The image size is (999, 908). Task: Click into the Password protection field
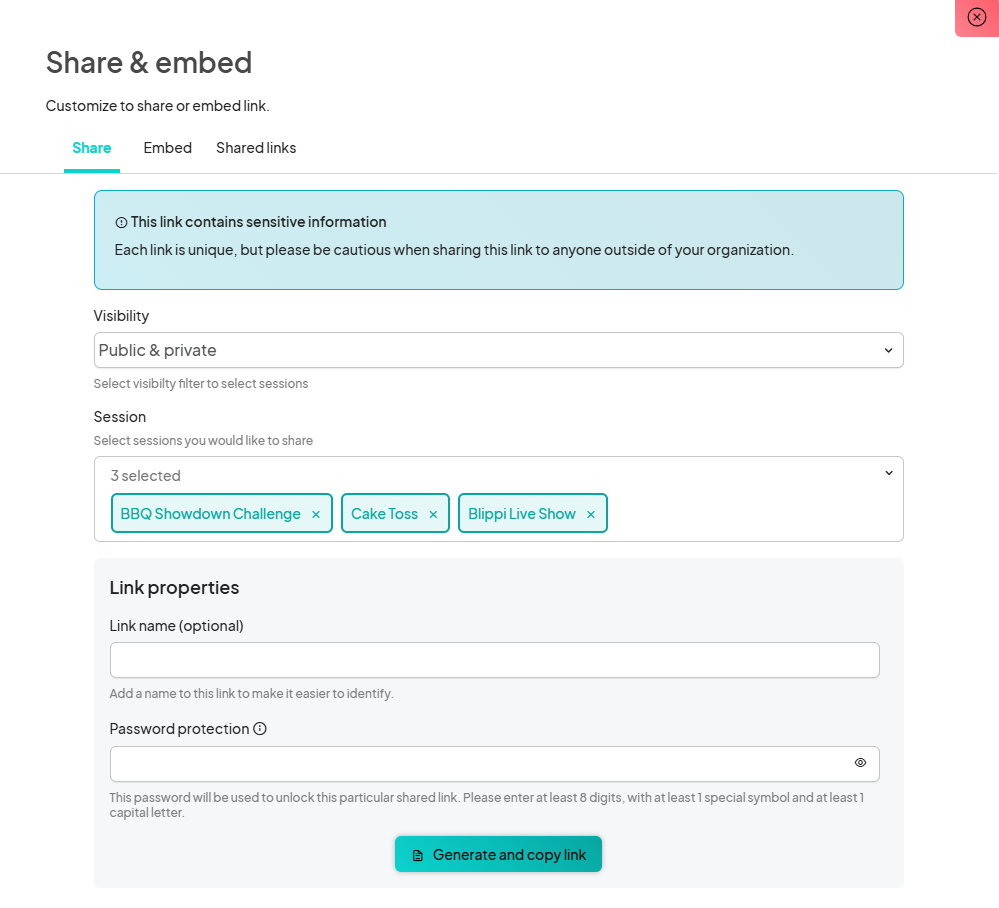[x=480, y=764]
